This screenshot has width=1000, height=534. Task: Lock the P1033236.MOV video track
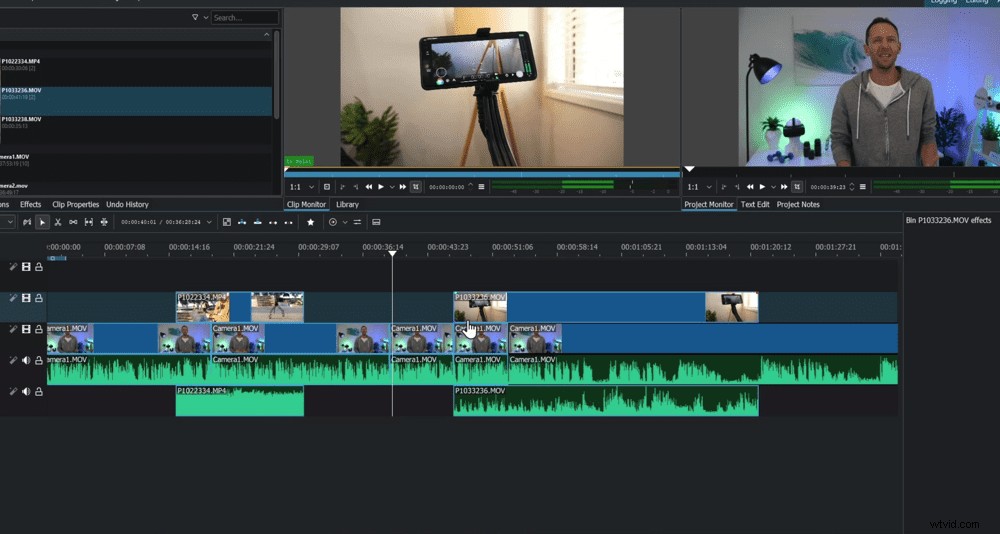point(39,298)
